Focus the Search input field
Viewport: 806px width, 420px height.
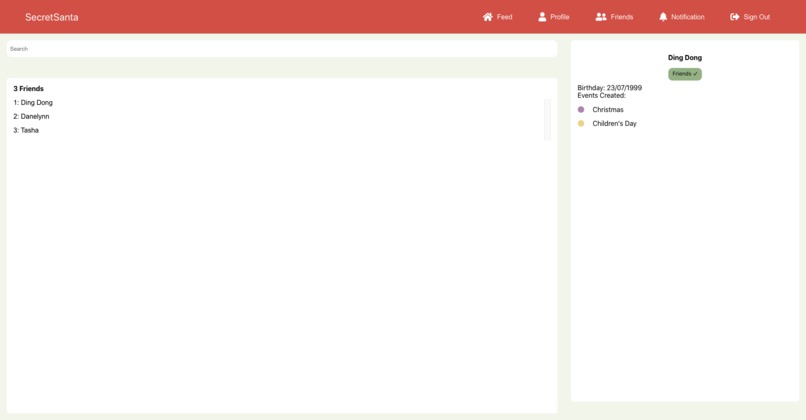click(x=282, y=49)
